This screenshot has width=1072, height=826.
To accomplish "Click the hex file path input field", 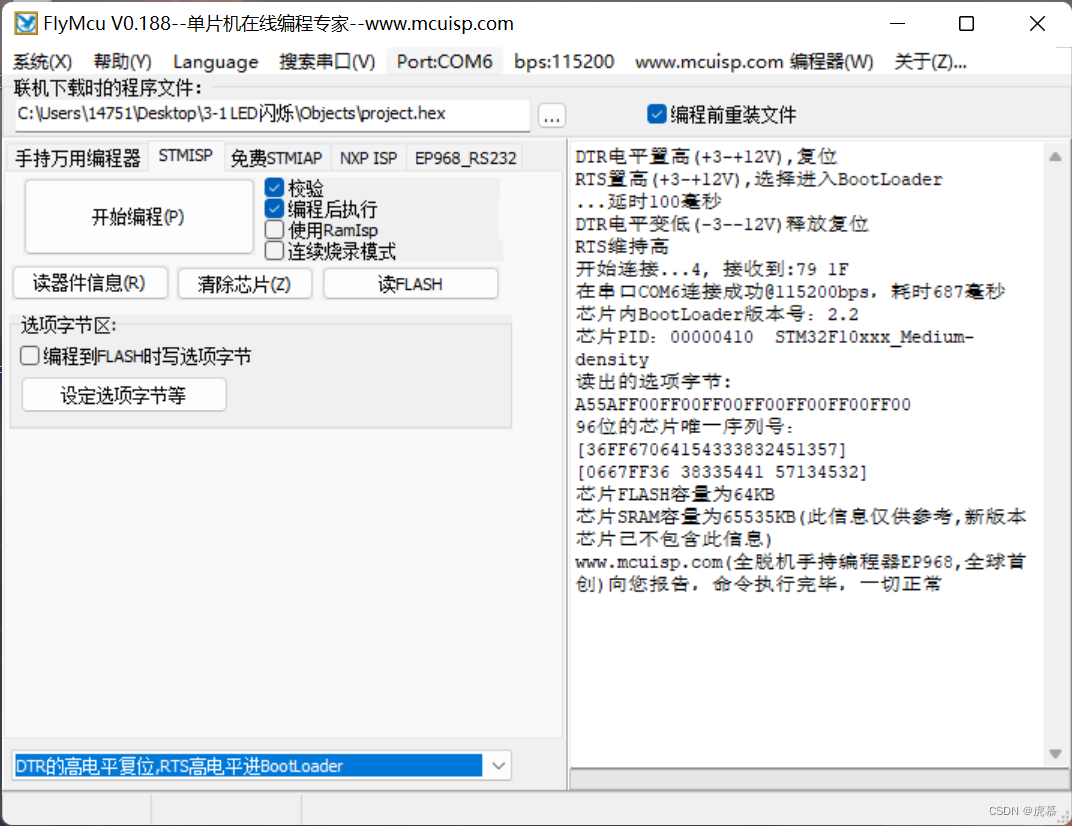I will 272,114.
